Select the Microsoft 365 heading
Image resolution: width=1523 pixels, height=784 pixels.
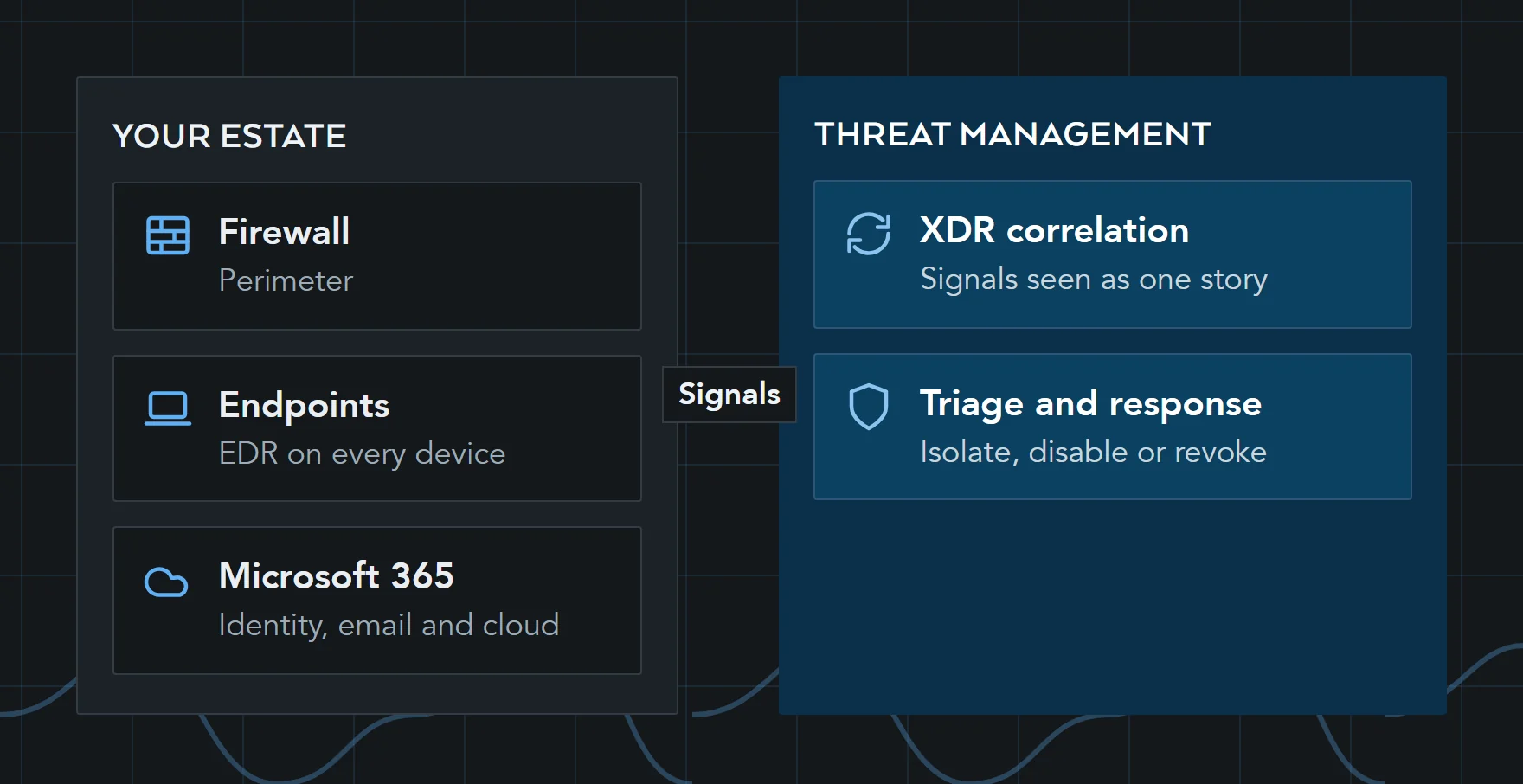(x=337, y=576)
